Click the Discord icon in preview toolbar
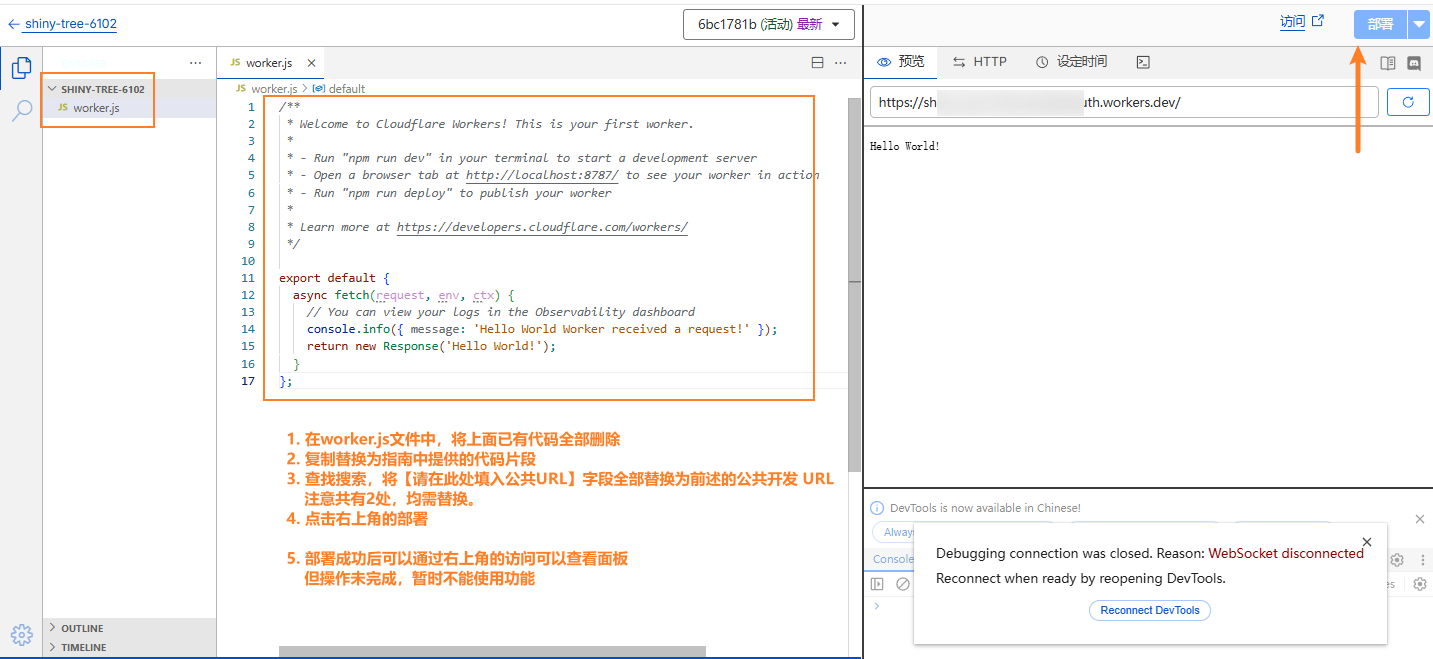The width and height of the screenshot is (1433, 659). click(x=1414, y=63)
